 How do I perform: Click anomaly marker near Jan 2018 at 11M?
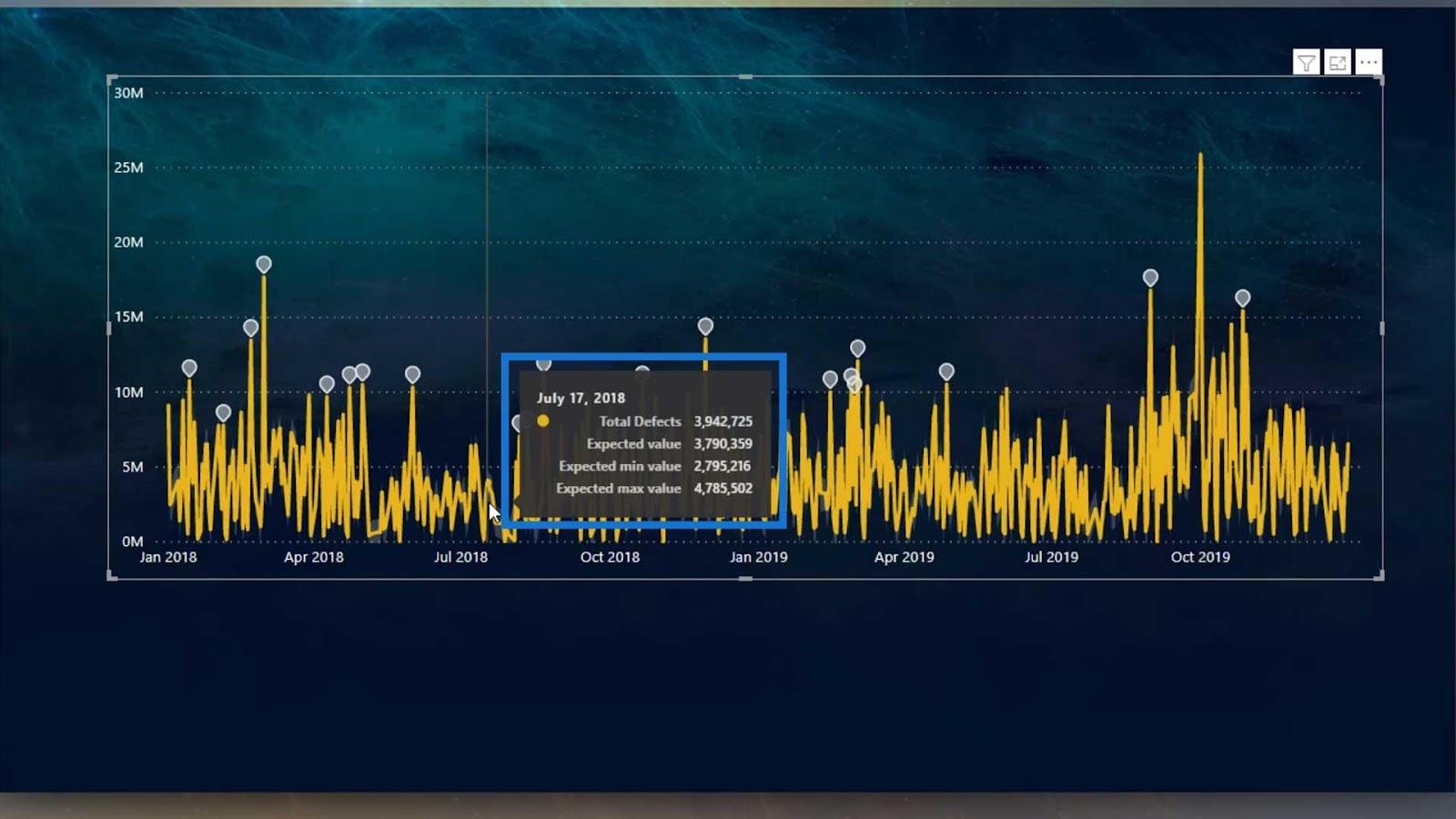(x=189, y=369)
